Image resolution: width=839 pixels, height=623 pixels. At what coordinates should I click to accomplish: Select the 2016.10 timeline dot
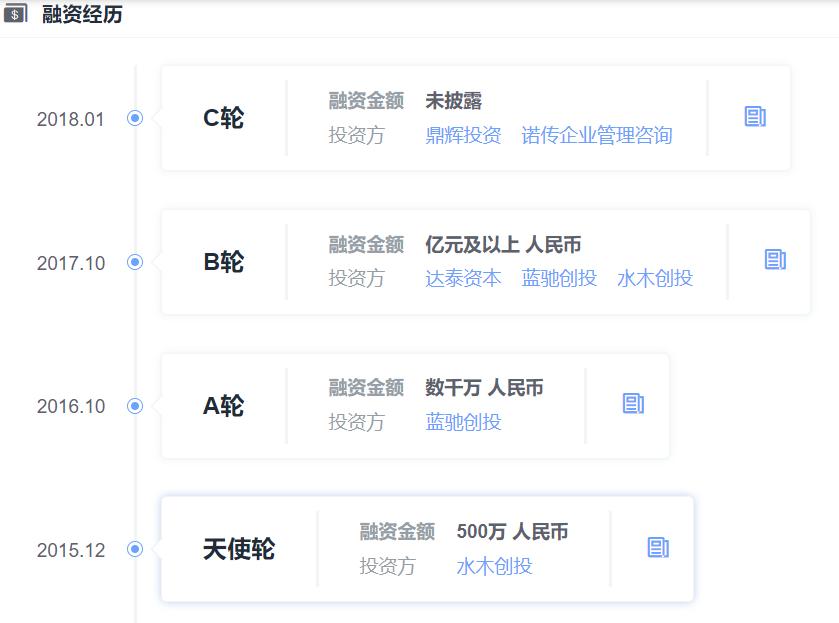(x=135, y=406)
